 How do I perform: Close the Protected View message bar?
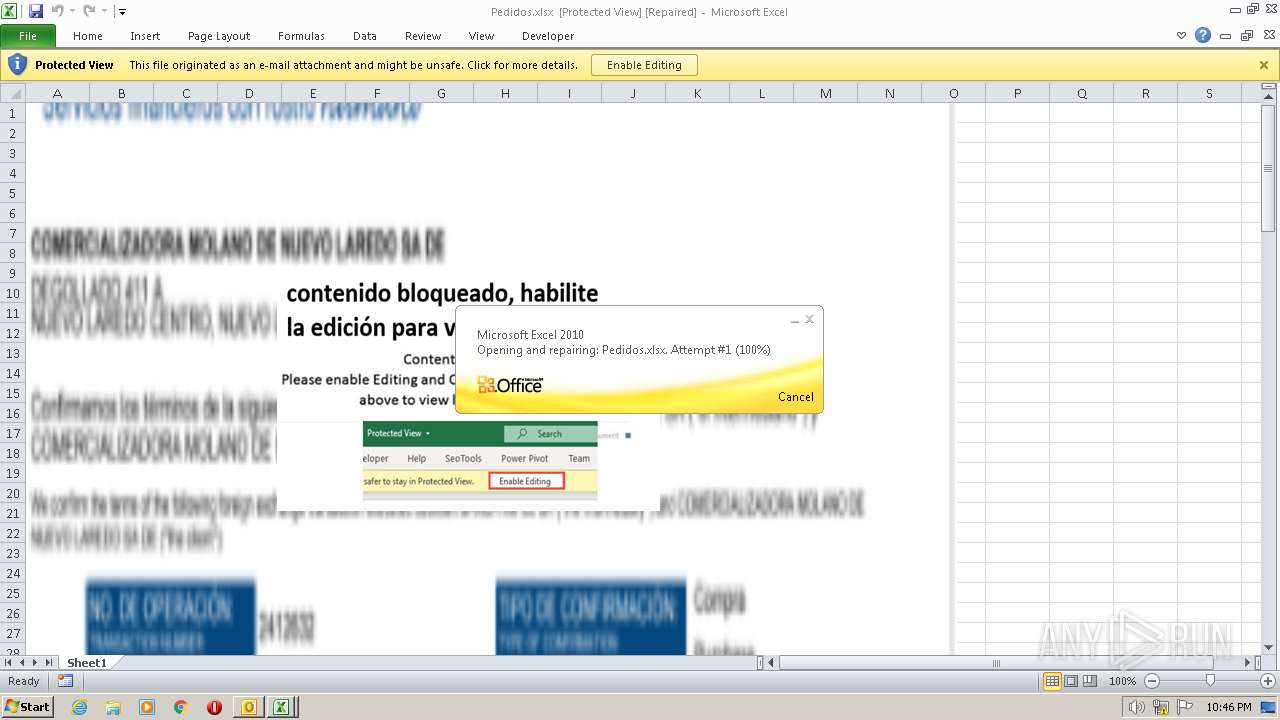(x=1264, y=65)
